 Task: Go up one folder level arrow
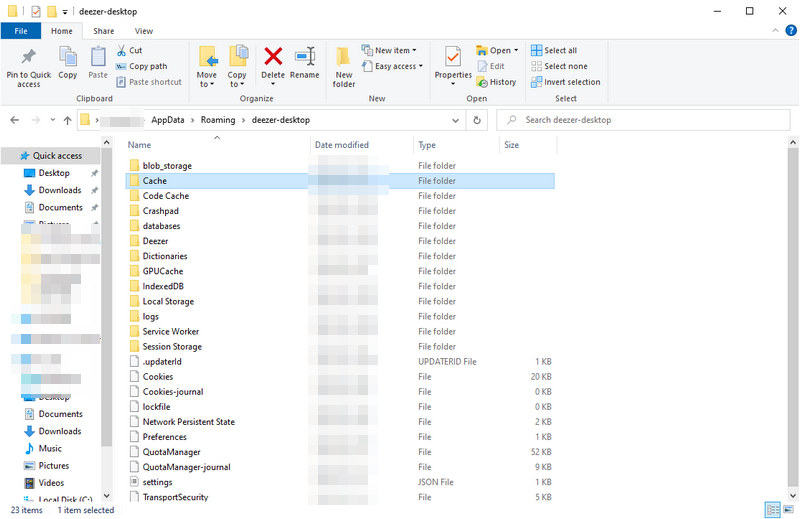(67, 120)
